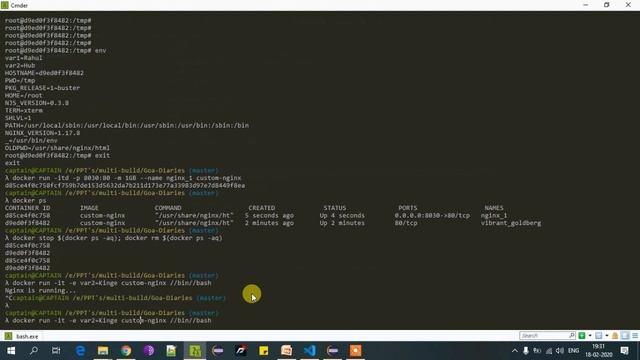Screen dimensions: 640x360
Task: Open the clock showing 19:31
Action: (x=599, y=351)
